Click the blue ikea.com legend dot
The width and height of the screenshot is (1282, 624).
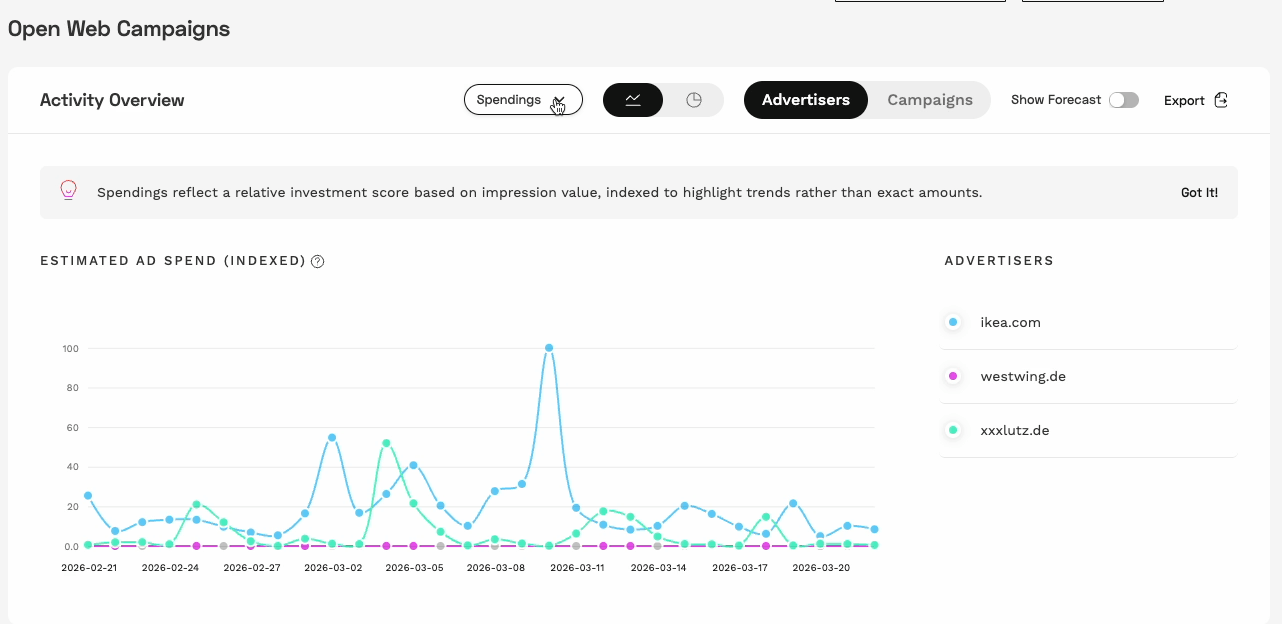point(951,322)
